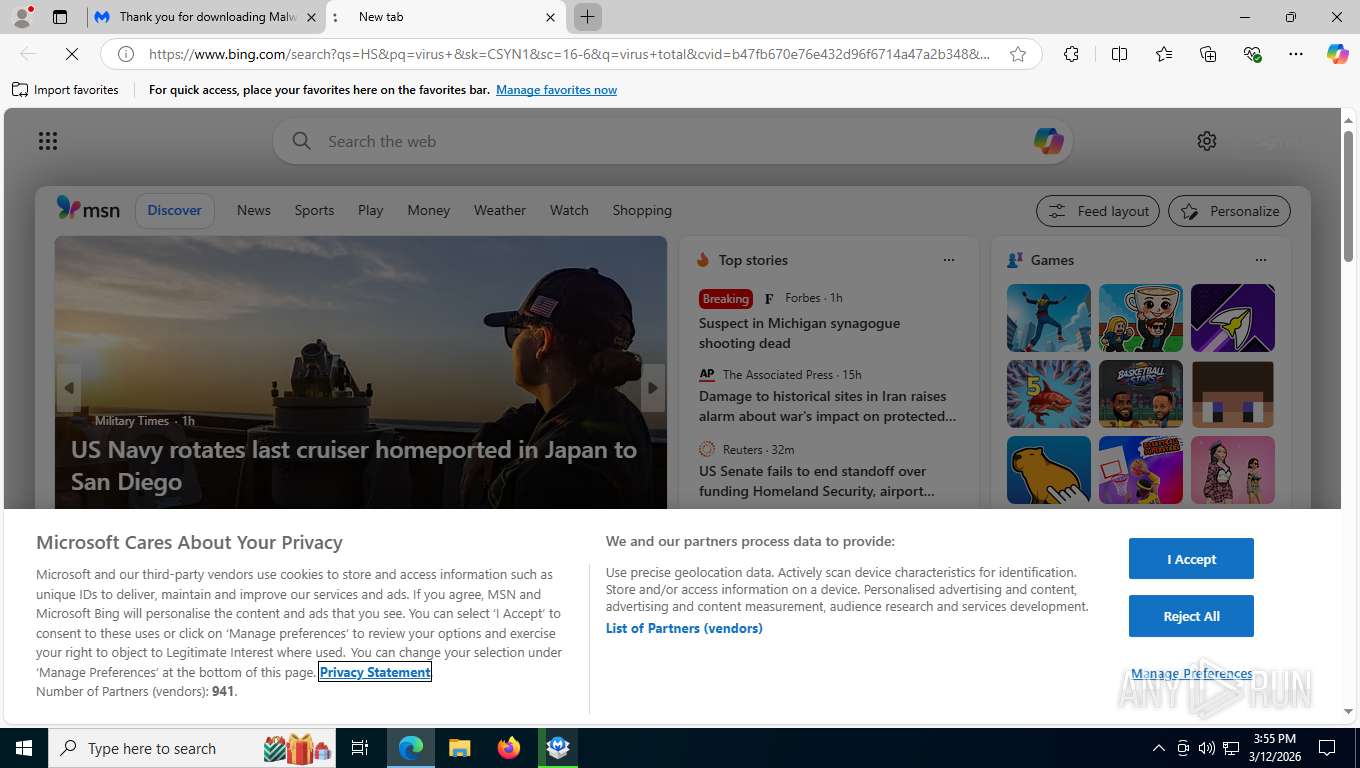Open Top stories more options menu
The height and width of the screenshot is (768, 1360).
(x=949, y=260)
